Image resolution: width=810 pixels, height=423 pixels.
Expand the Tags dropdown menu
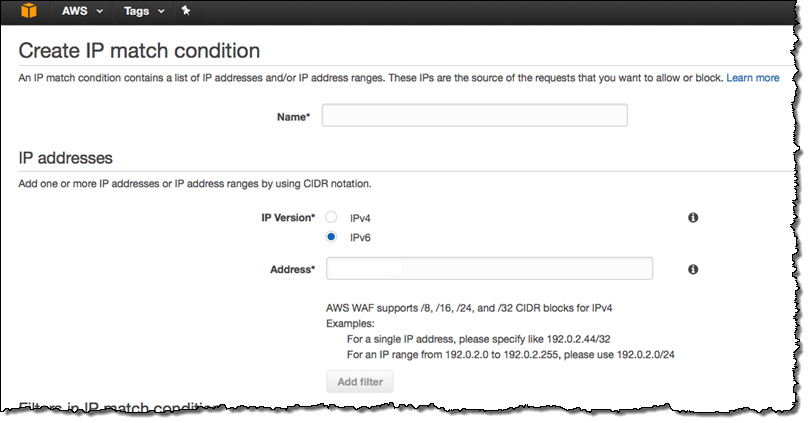pos(145,11)
